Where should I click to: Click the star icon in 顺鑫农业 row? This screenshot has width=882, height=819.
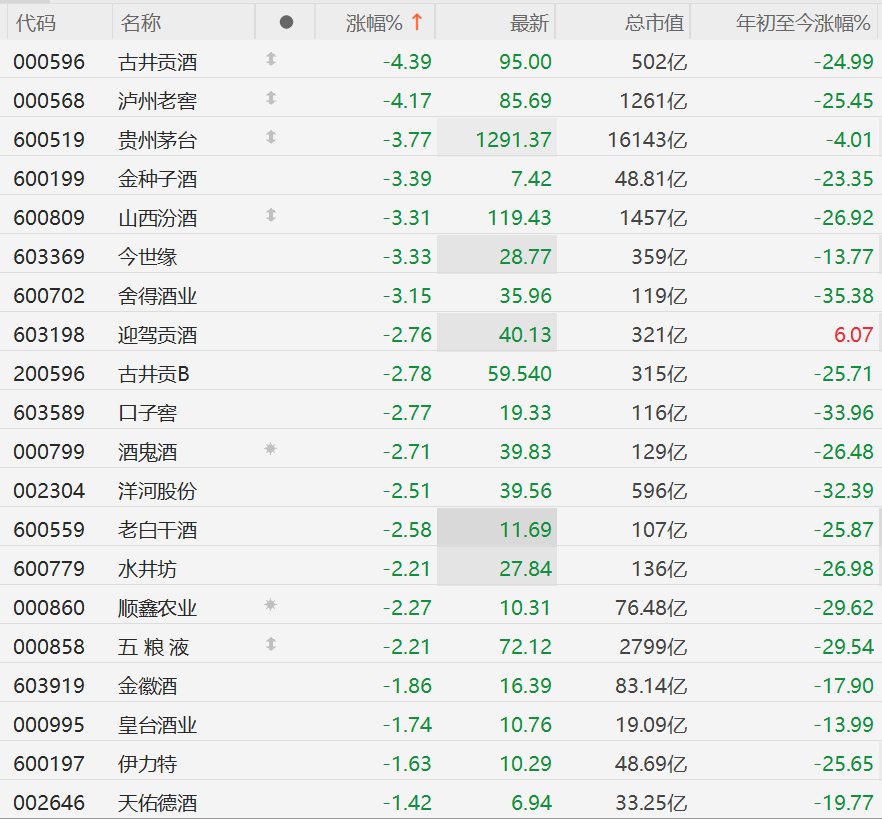(x=271, y=605)
